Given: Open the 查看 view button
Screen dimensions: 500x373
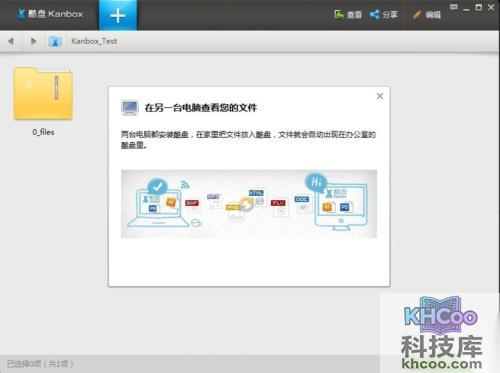Looking at the screenshot, I should coord(348,15).
